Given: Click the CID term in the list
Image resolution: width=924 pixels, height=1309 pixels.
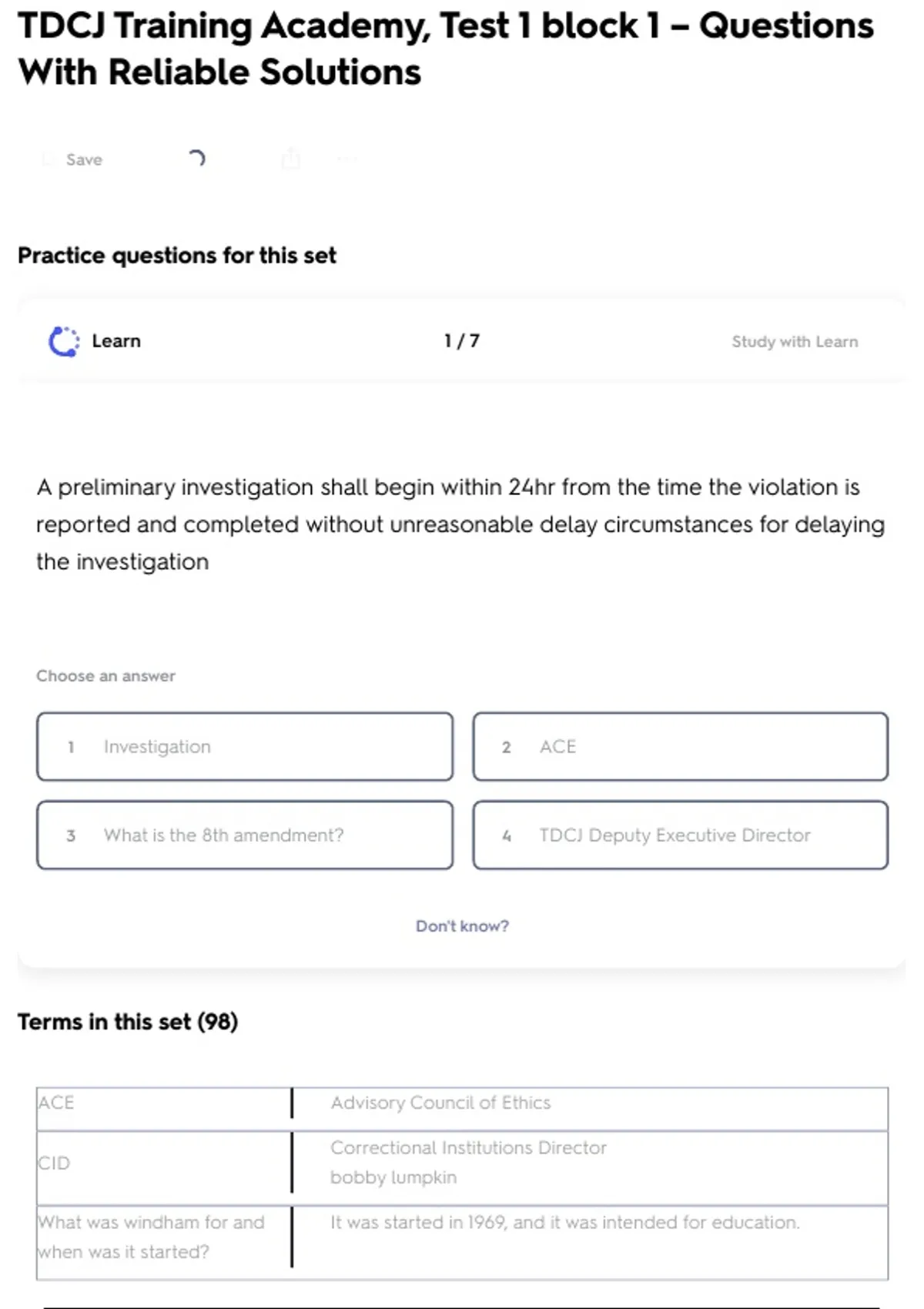Looking at the screenshot, I should pyautogui.click(x=54, y=1163).
